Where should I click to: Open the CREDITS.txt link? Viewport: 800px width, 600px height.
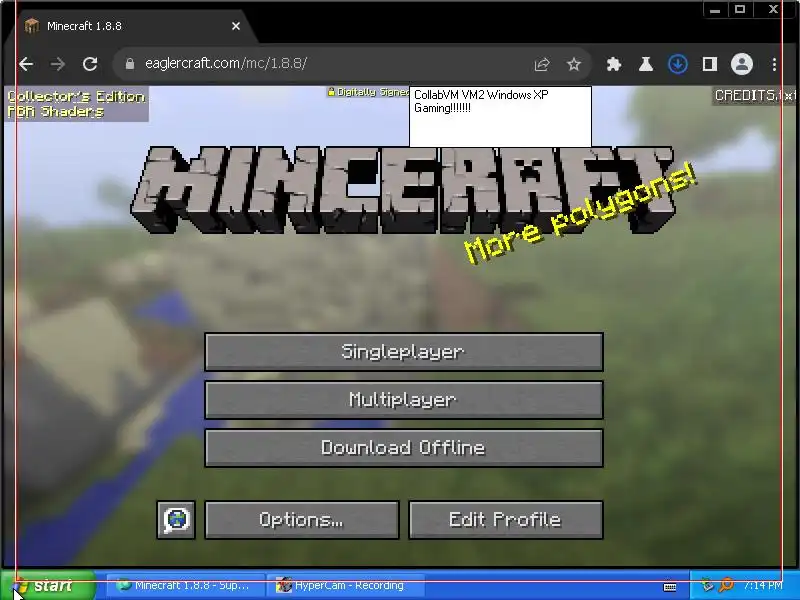click(x=755, y=95)
